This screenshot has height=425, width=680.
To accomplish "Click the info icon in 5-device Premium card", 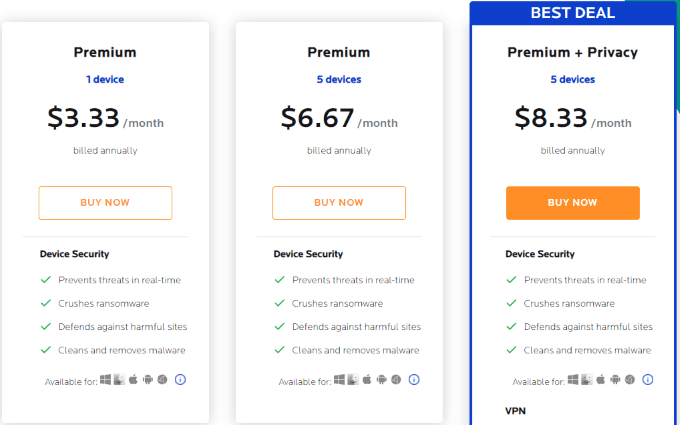I will point(414,380).
